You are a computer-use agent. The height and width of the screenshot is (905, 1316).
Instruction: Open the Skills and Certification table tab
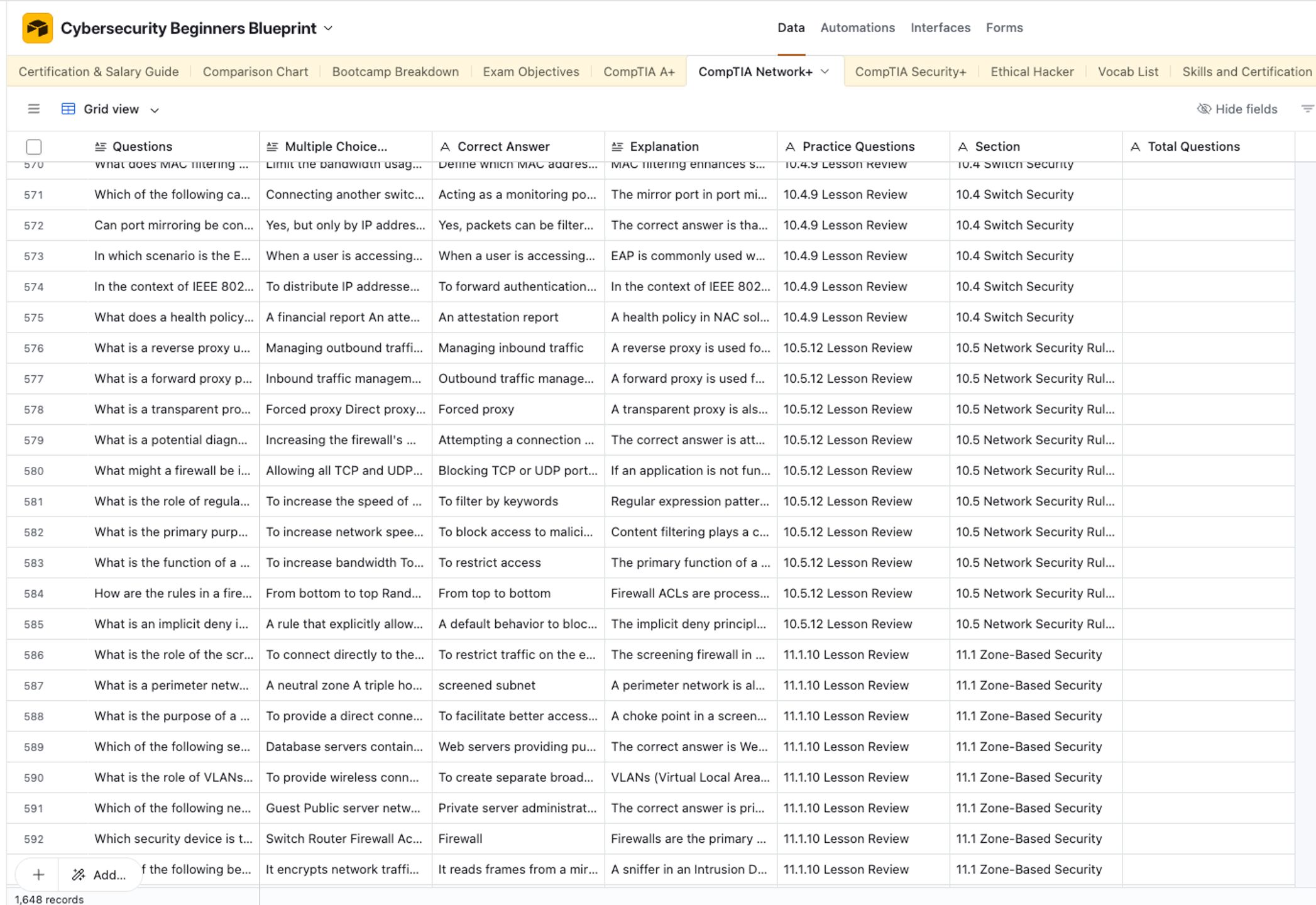point(1247,72)
